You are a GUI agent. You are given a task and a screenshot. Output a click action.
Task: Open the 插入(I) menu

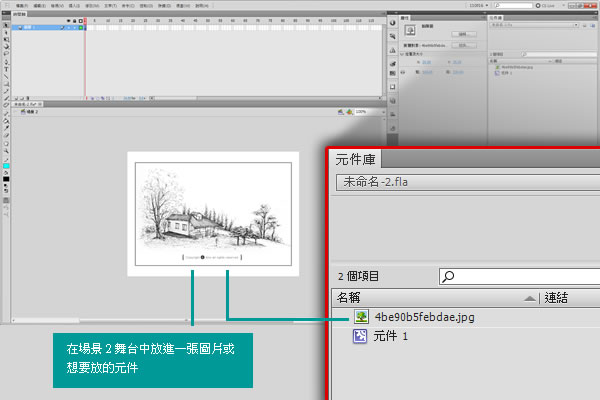tap(74, 6)
